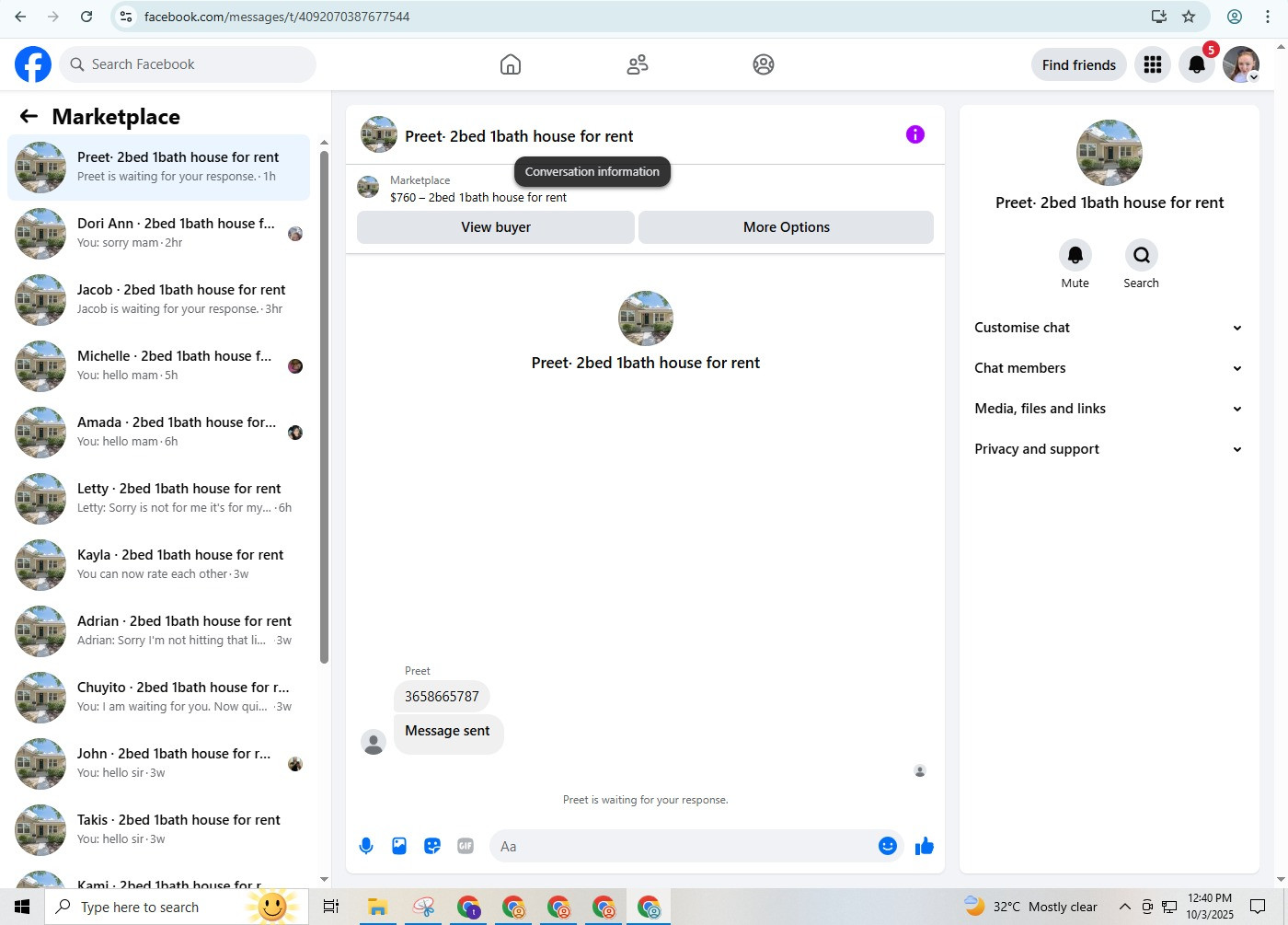The width and height of the screenshot is (1288, 925).
Task: Open the Kayla conversation
Action: pos(158,564)
